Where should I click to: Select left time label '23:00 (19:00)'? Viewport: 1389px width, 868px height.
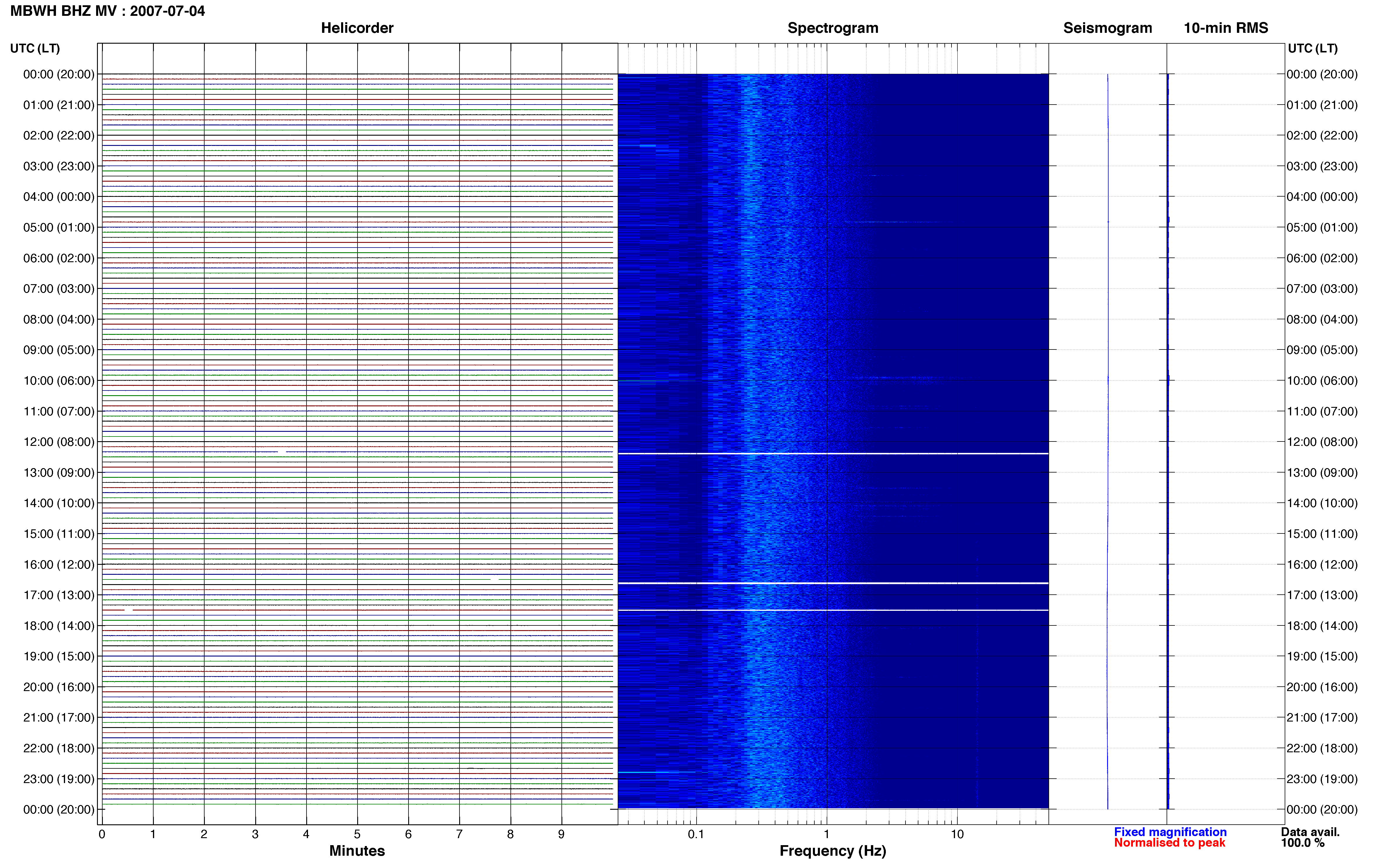[59, 779]
